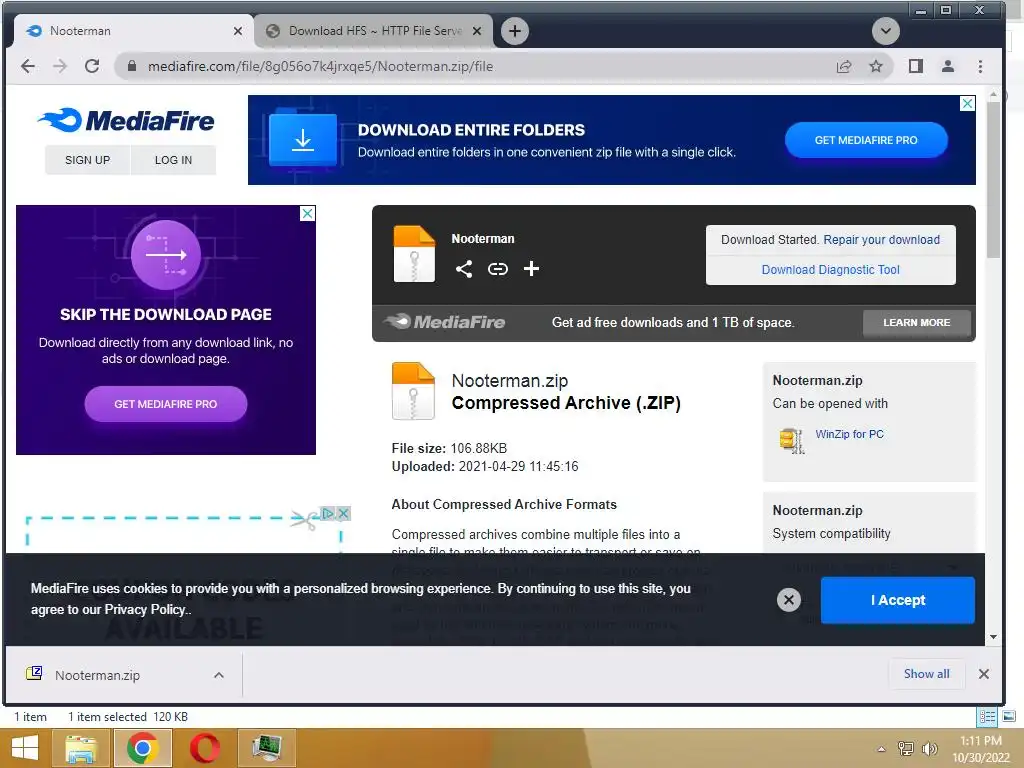Click the I Accept cookies button

(897, 600)
